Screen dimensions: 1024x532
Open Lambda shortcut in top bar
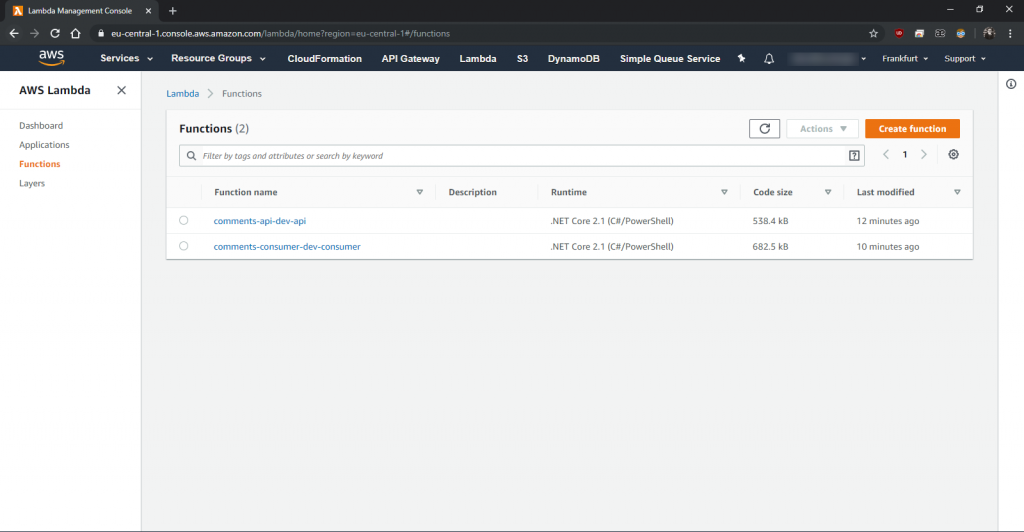click(477, 59)
